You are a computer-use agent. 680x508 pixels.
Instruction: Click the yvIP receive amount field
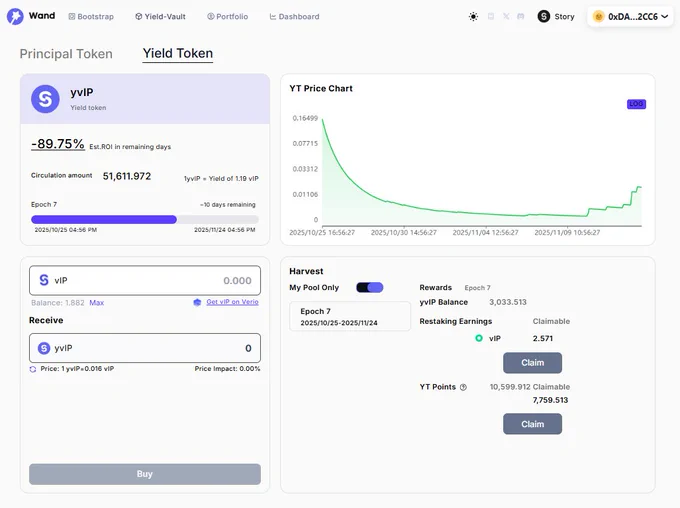point(145,348)
